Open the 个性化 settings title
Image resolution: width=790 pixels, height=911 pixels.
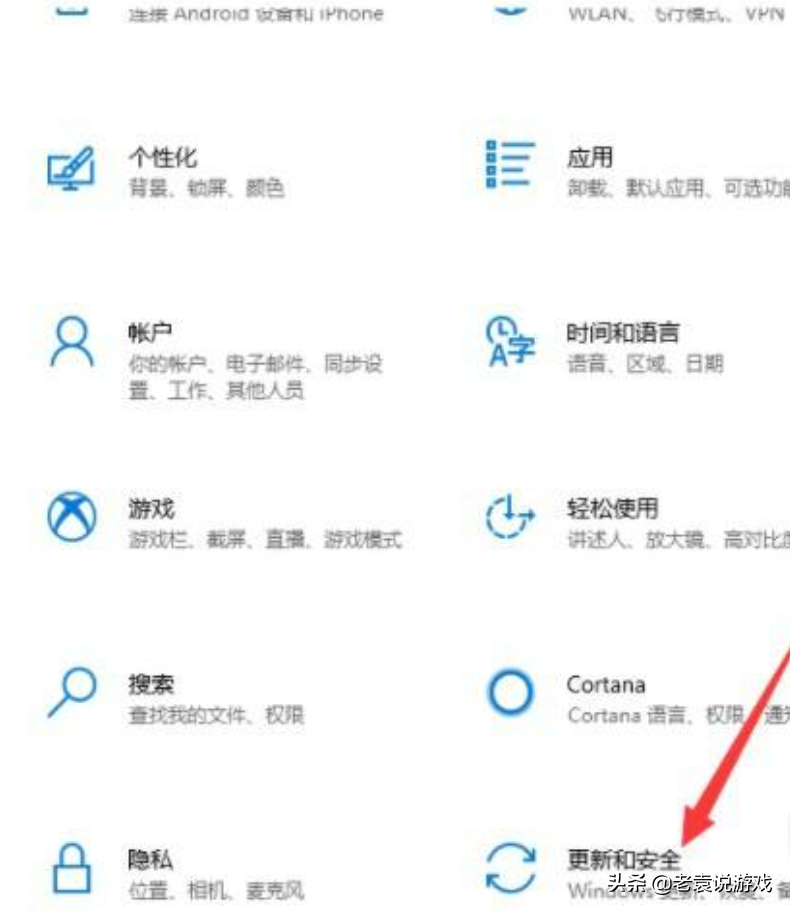(163, 157)
